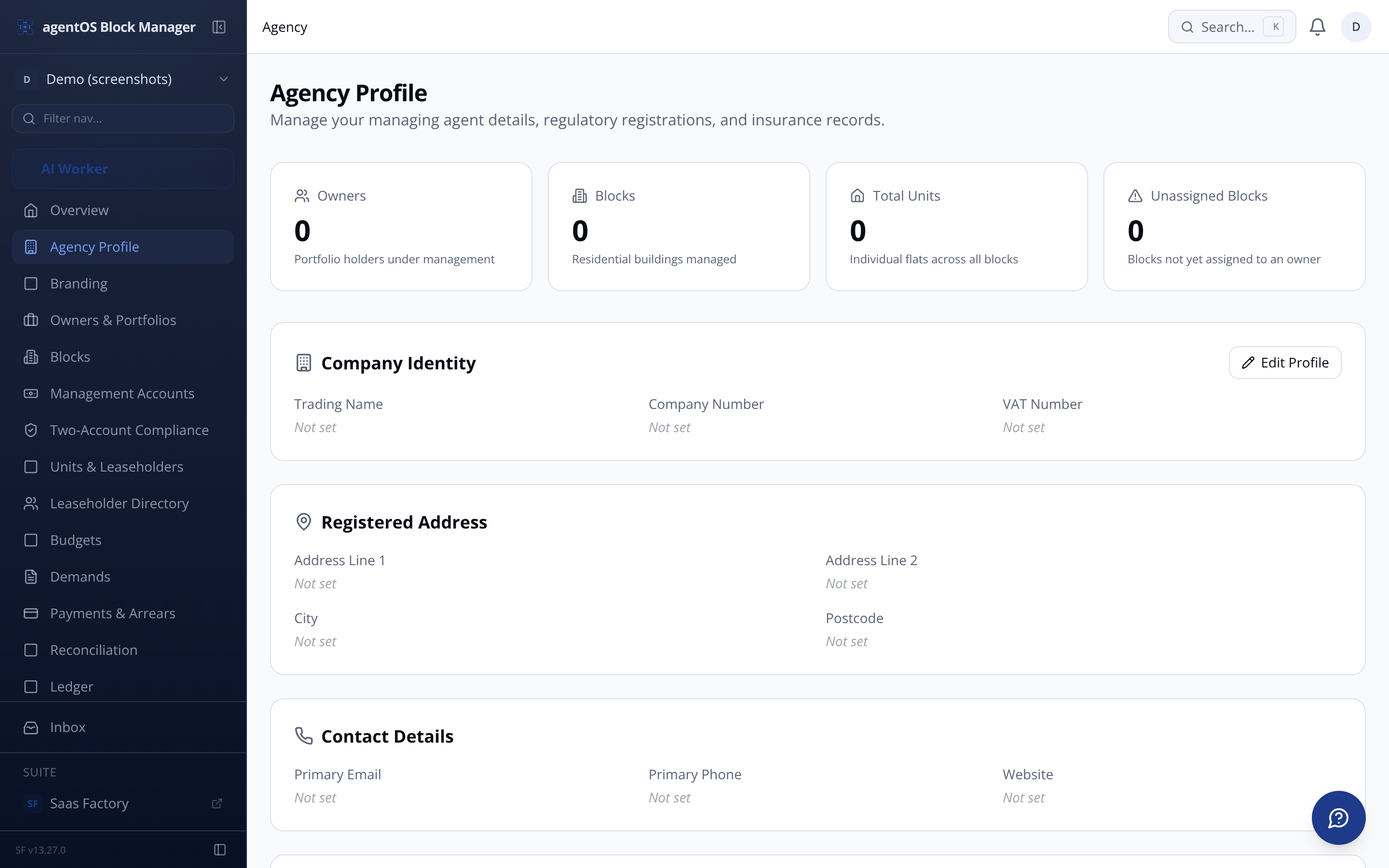Screen dimensions: 1389x868
Task: Toggle the sidebar layout icon near version
Action: [x=220, y=850]
